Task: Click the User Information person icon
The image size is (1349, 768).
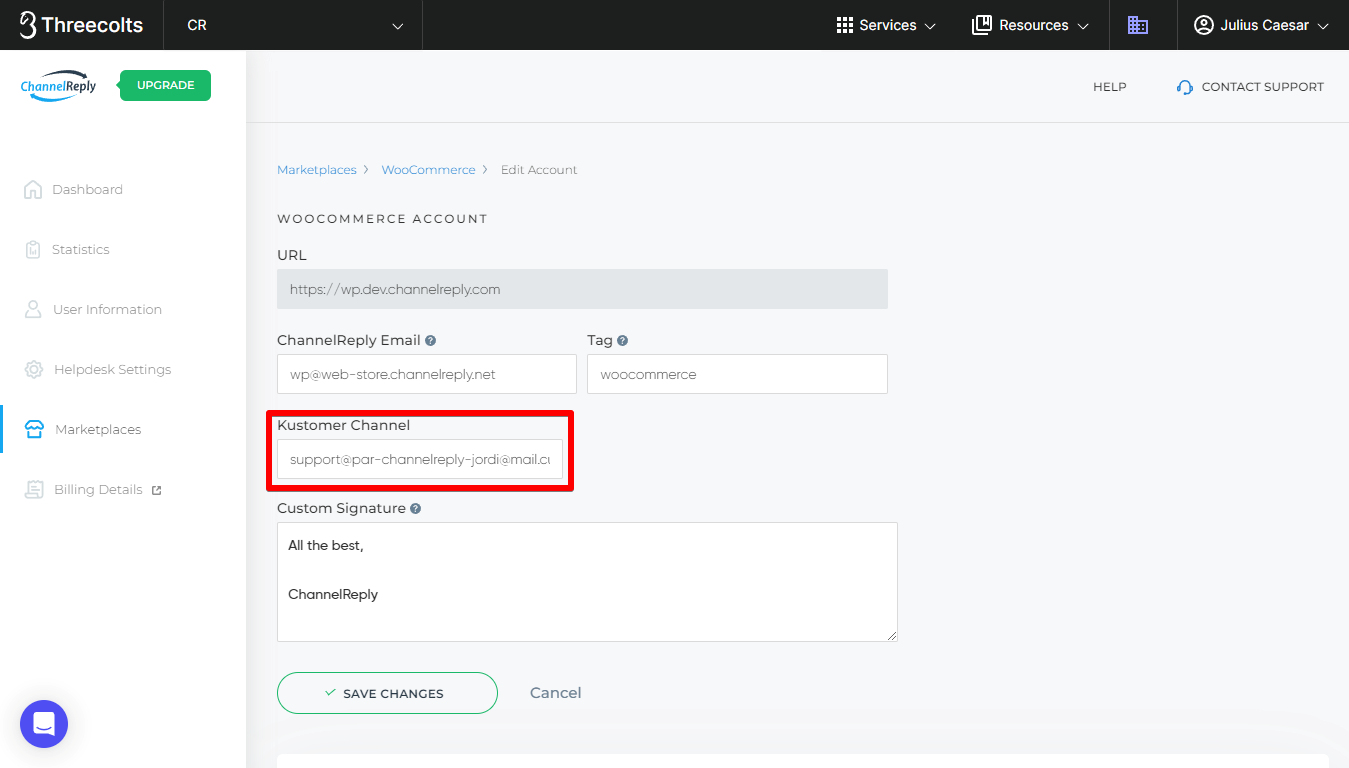Action: pyautogui.click(x=33, y=309)
